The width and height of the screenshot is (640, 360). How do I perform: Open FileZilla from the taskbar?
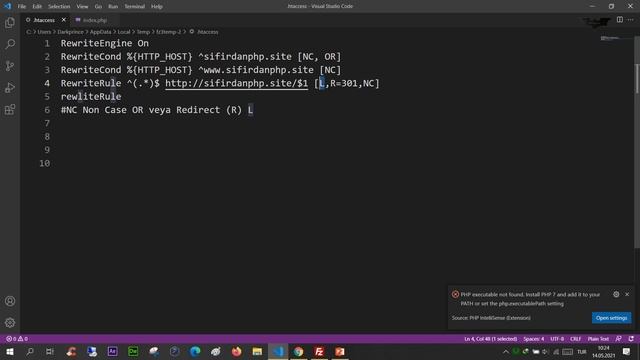click(319, 351)
